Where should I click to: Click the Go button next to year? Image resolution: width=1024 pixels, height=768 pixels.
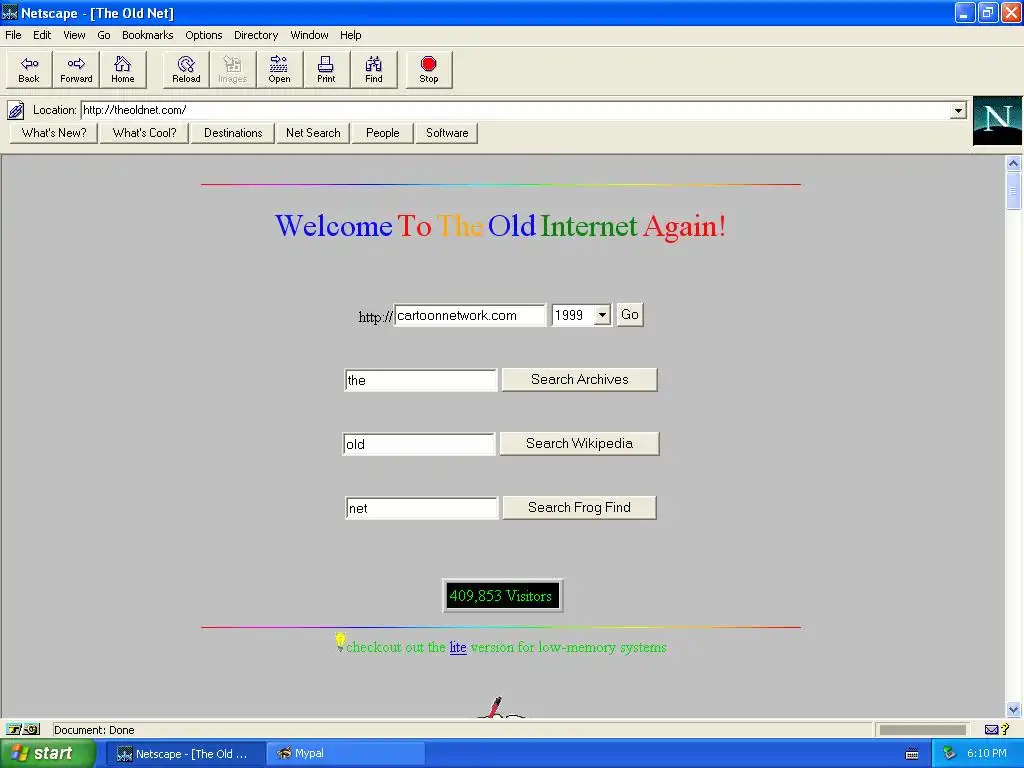point(630,315)
